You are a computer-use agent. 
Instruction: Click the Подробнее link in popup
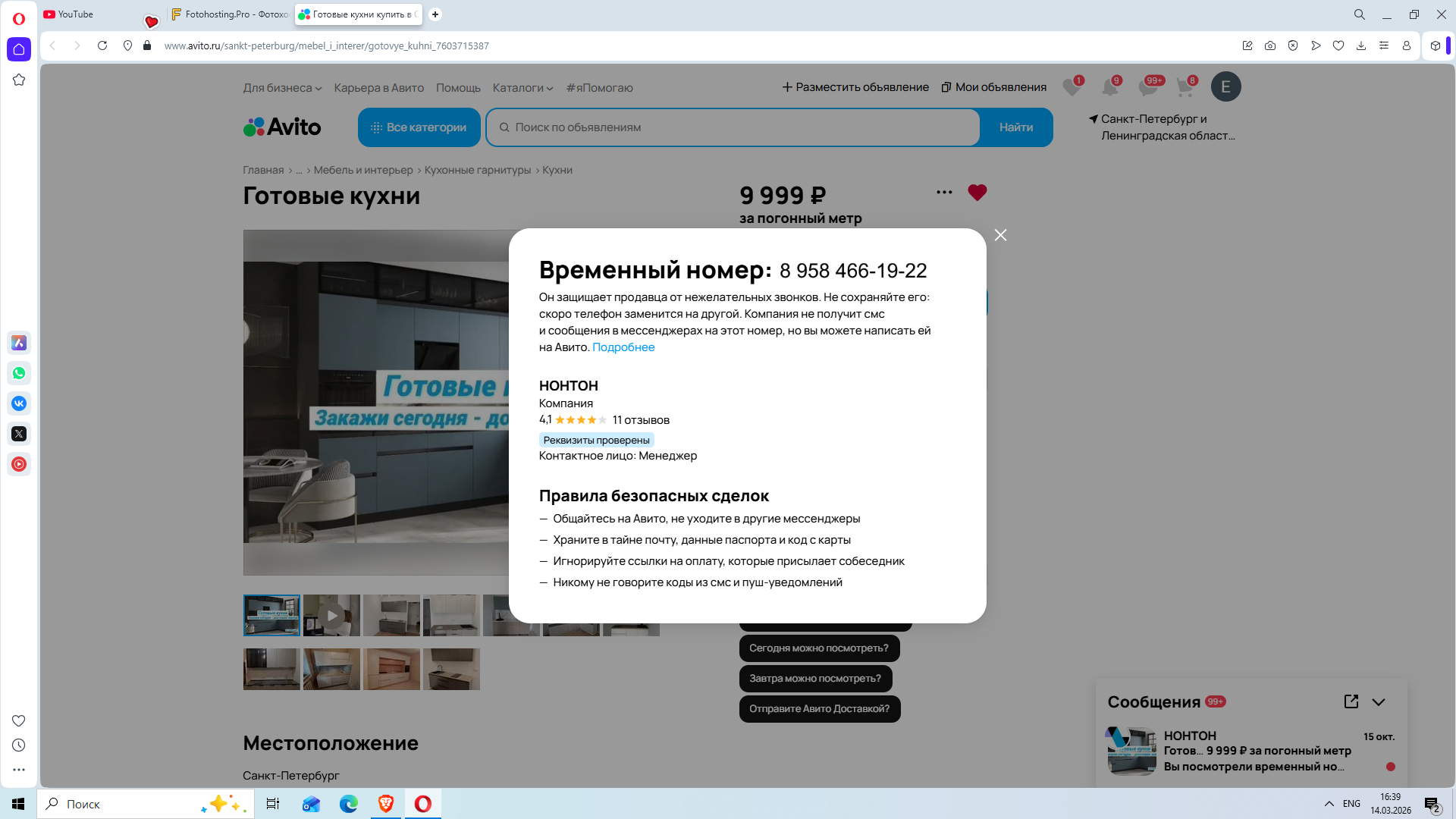pos(623,347)
